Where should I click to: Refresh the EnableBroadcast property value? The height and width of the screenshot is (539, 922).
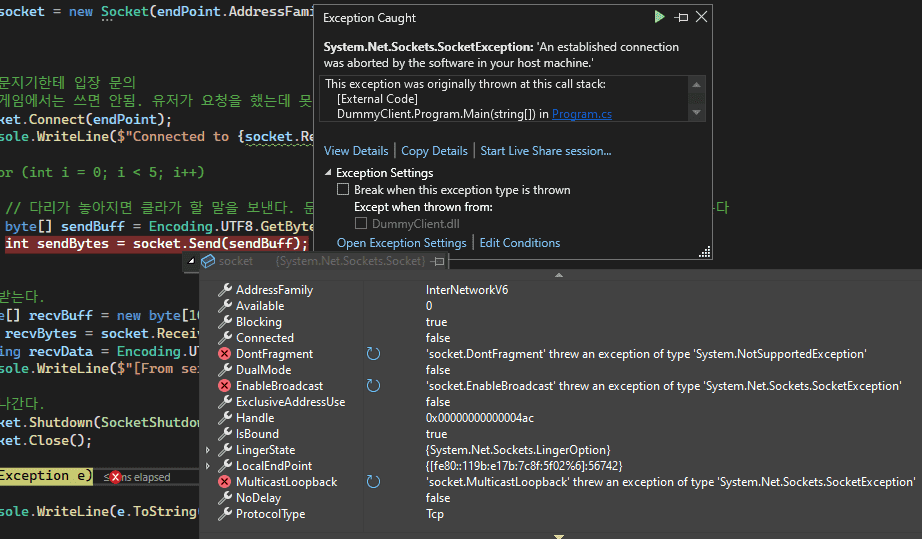[373, 386]
